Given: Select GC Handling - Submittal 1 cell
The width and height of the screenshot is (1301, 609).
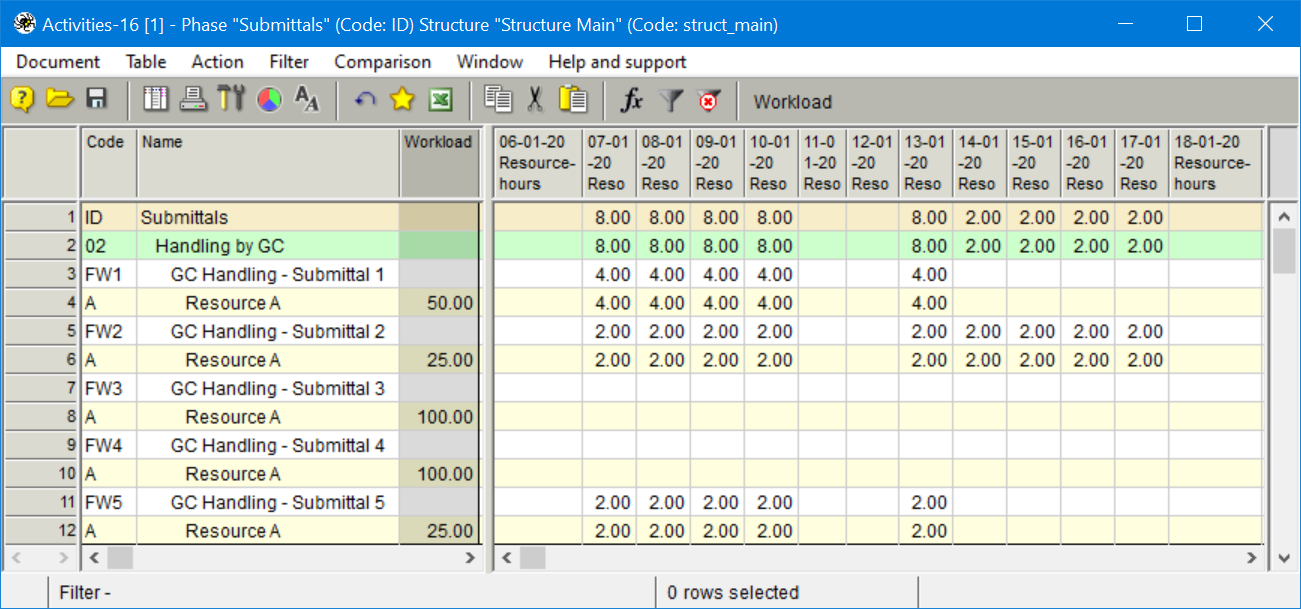Looking at the screenshot, I should [268, 274].
